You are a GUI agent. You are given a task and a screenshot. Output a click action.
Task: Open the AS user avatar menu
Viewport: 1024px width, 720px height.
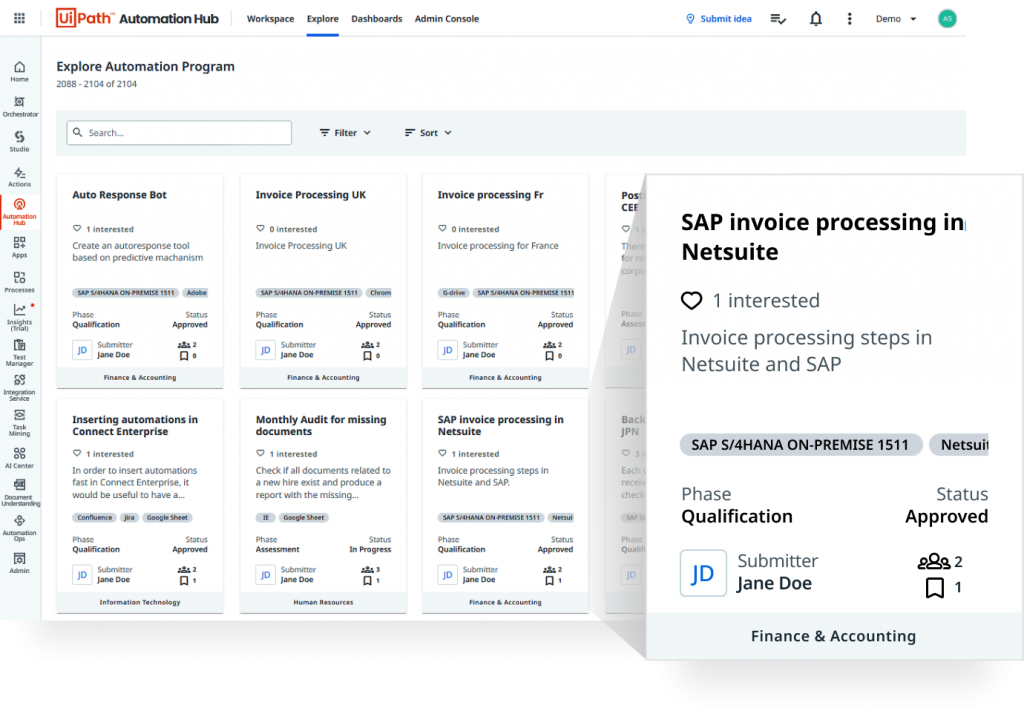point(947,19)
